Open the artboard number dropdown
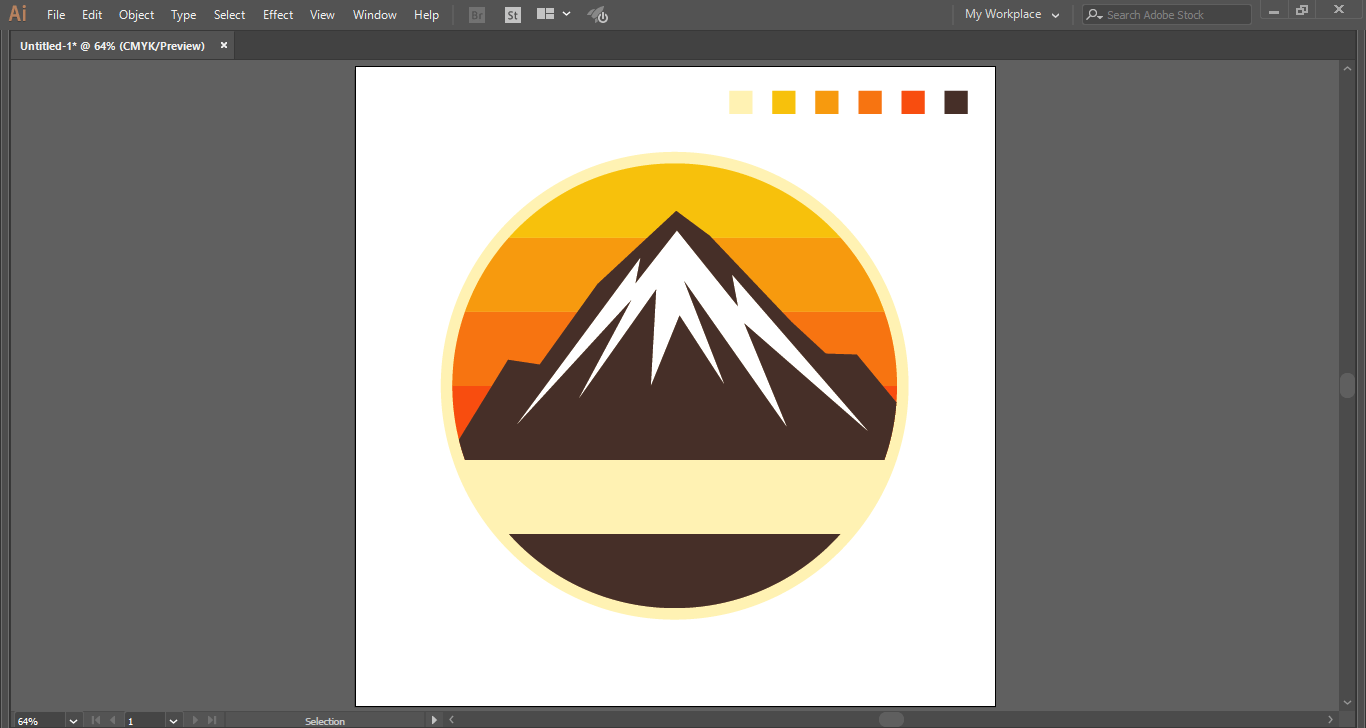The width and height of the screenshot is (1366, 728). click(173, 721)
